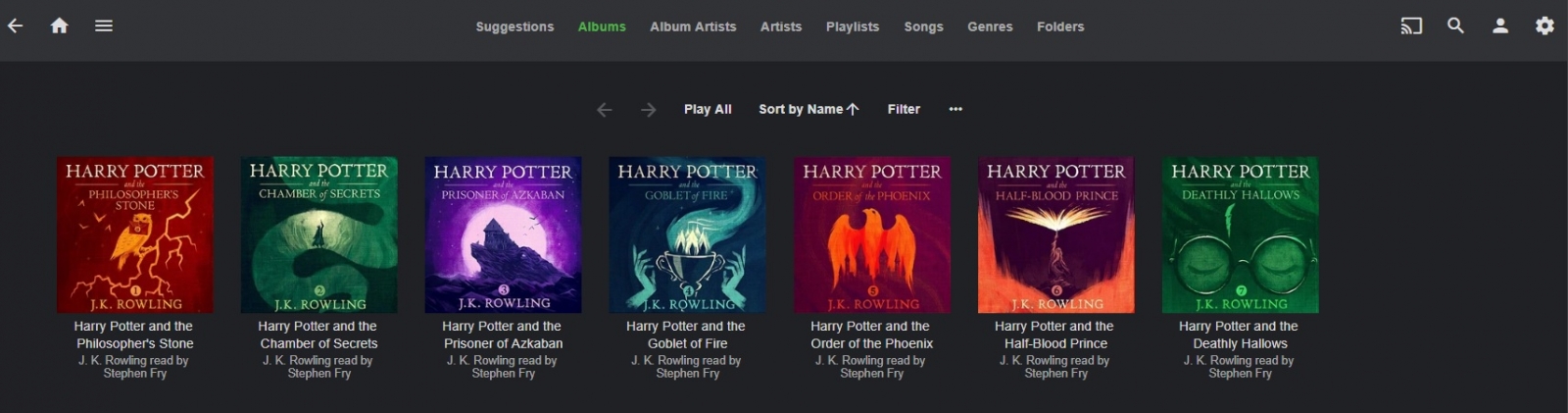Click the back arrow icon
Viewport: 1568px width, 413px height.
pos(15,26)
